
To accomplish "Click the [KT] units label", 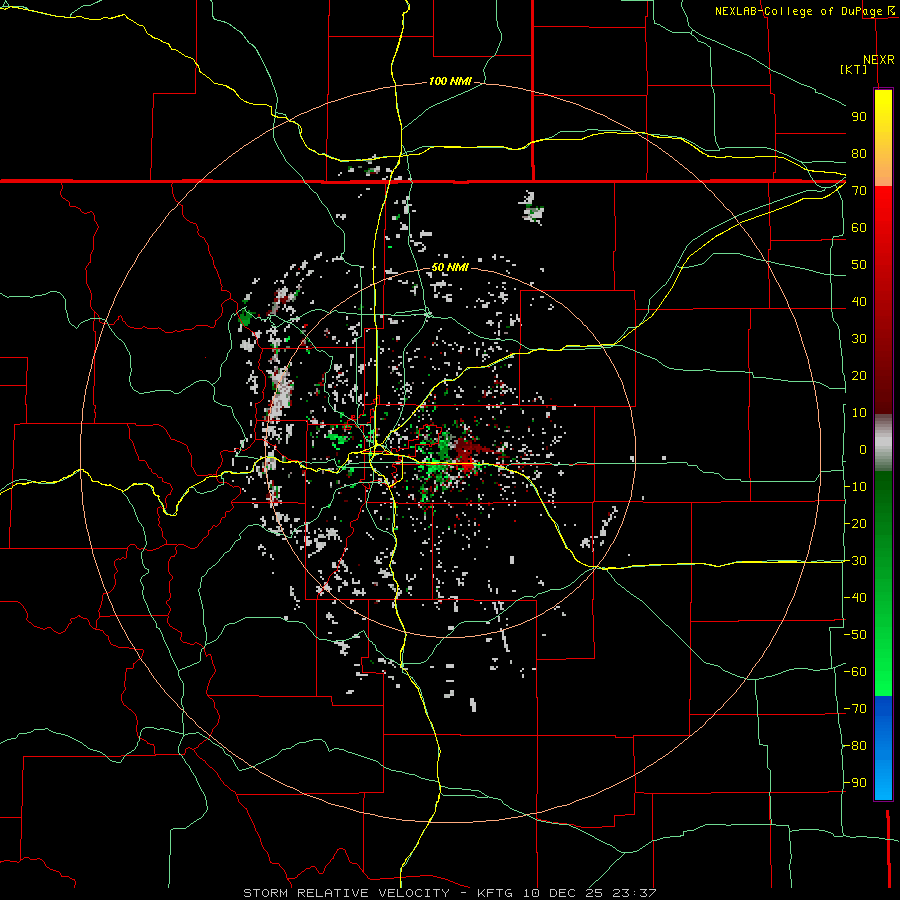I will [853, 69].
